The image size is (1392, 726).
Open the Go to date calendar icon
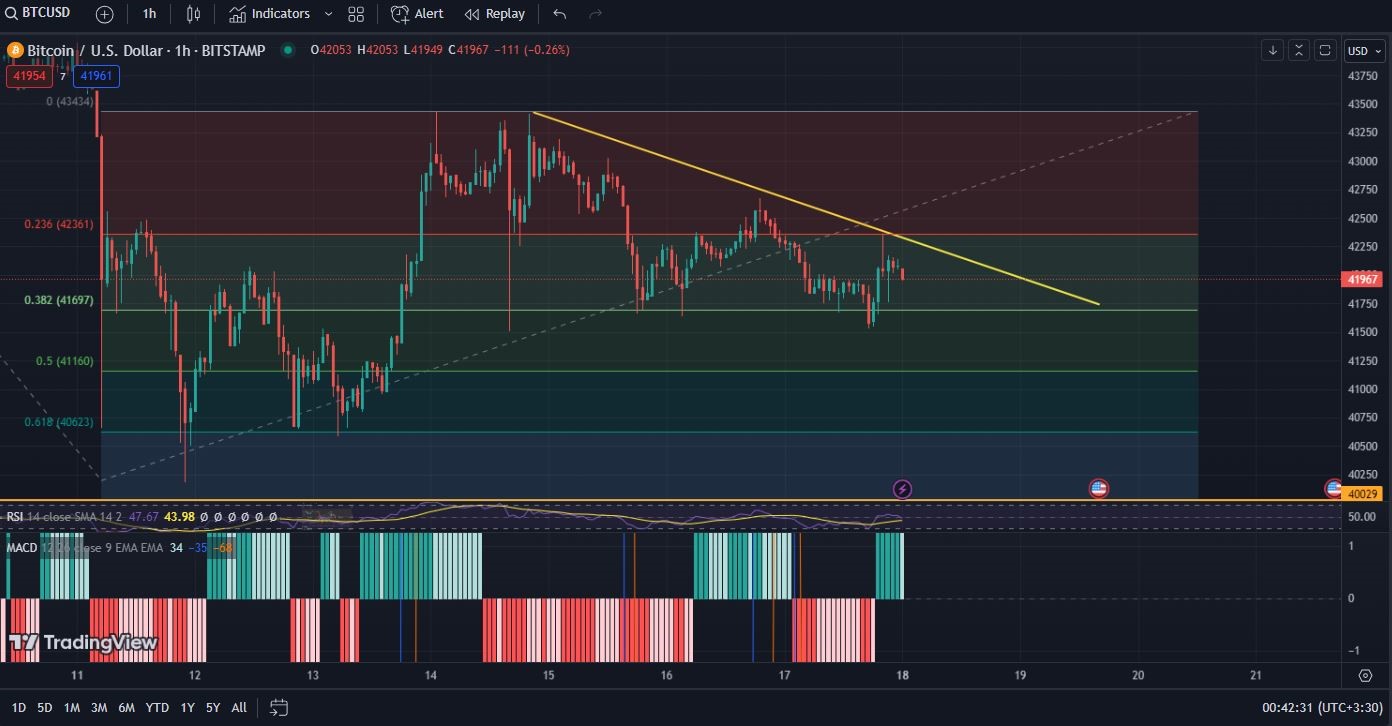point(279,707)
